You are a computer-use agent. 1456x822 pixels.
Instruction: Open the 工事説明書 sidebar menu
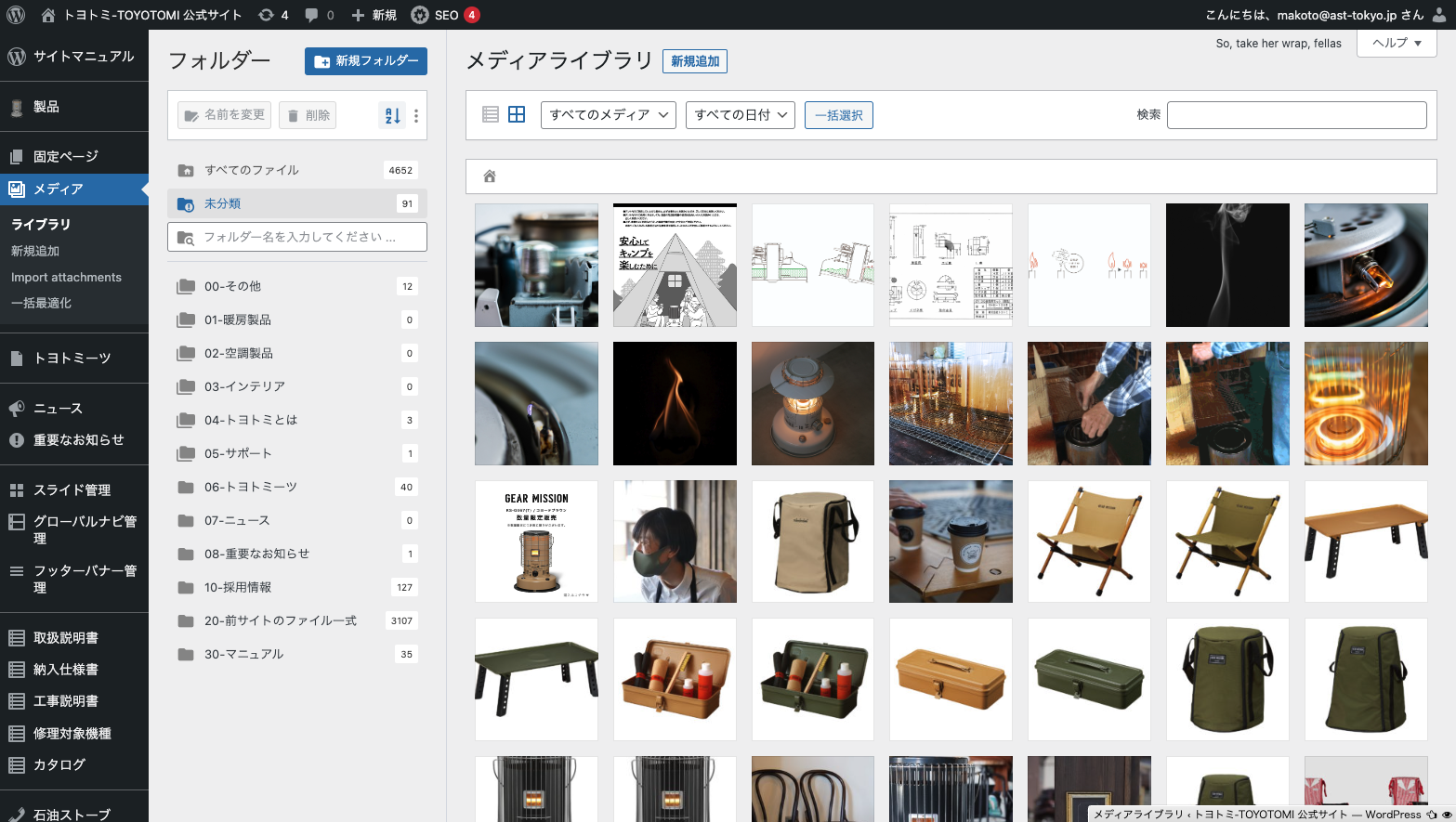pos(74,701)
